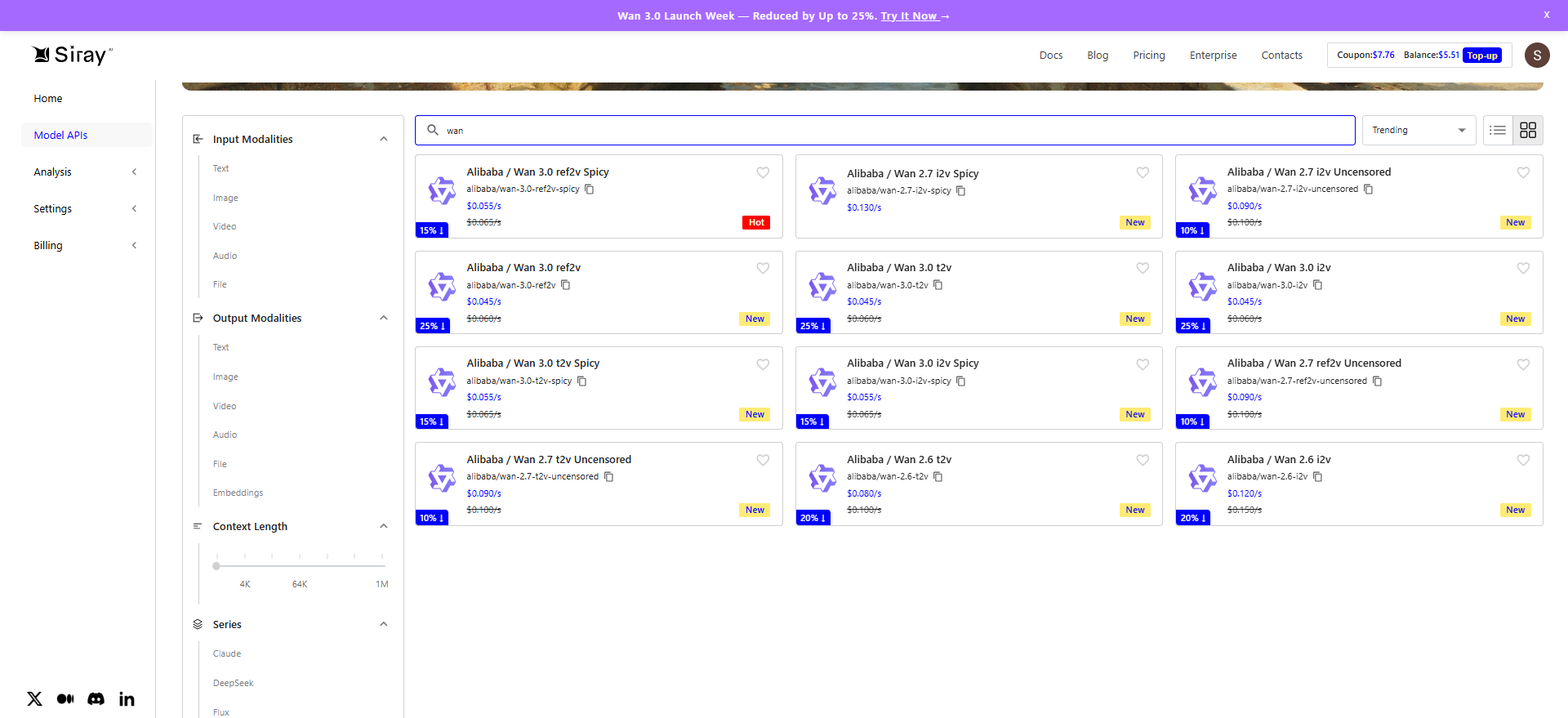This screenshot has width=1568, height=718.
Task: Click the Context Length slider handle
Action: click(x=216, y=565)
